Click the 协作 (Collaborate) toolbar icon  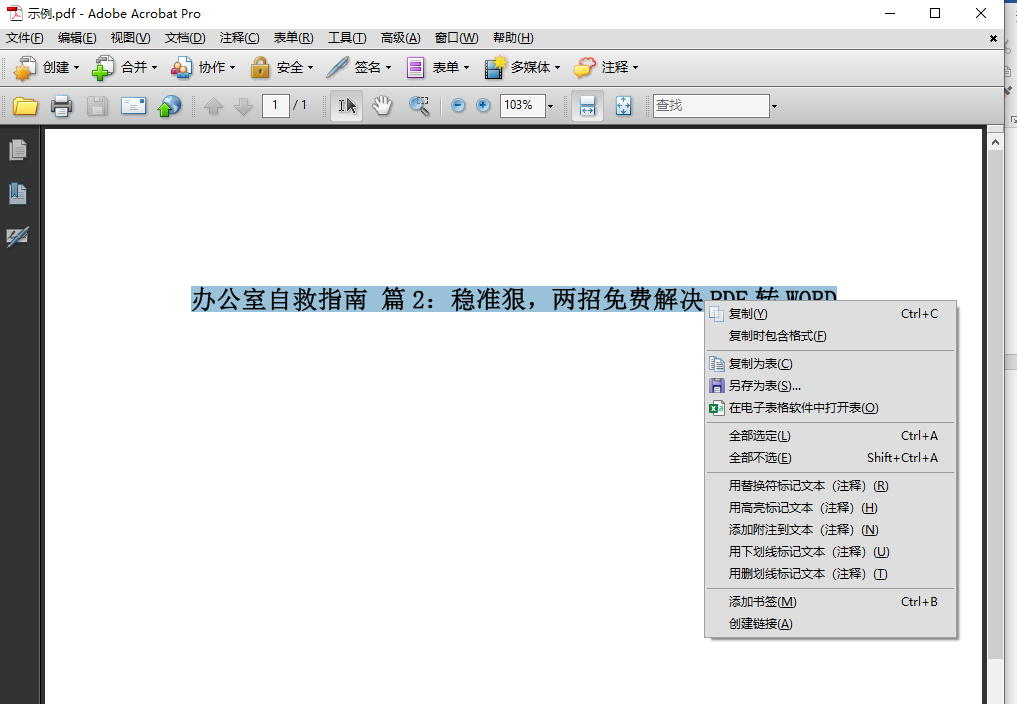click(181, 67)
